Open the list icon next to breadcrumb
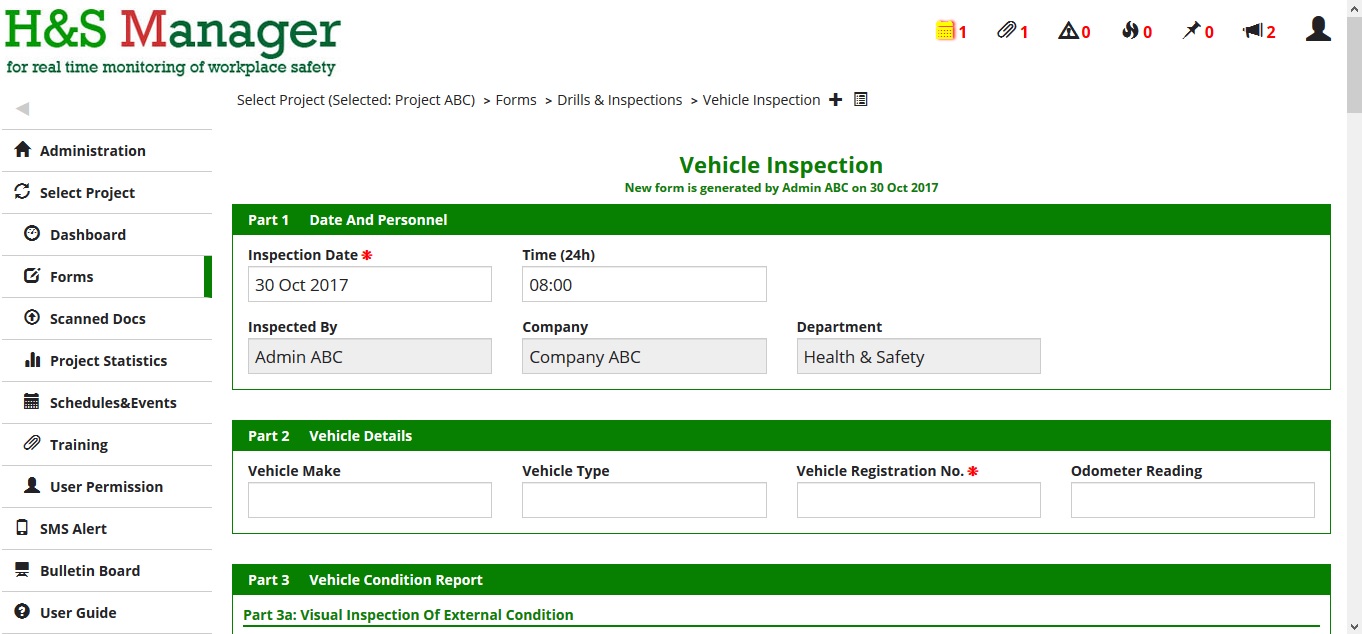Screen dimensions: 1362x634 pyautogui.click(x=861, y=100)
